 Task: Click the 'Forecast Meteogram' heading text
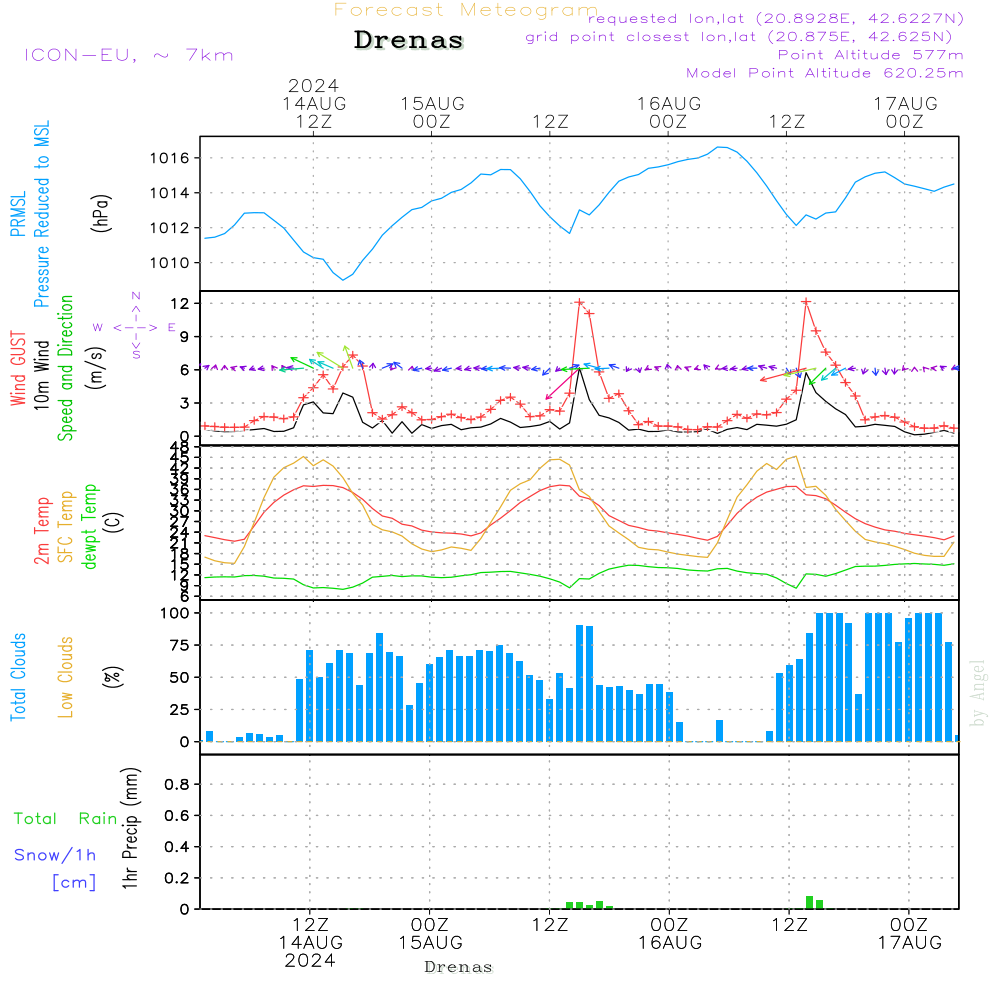(x=466, y=10)
